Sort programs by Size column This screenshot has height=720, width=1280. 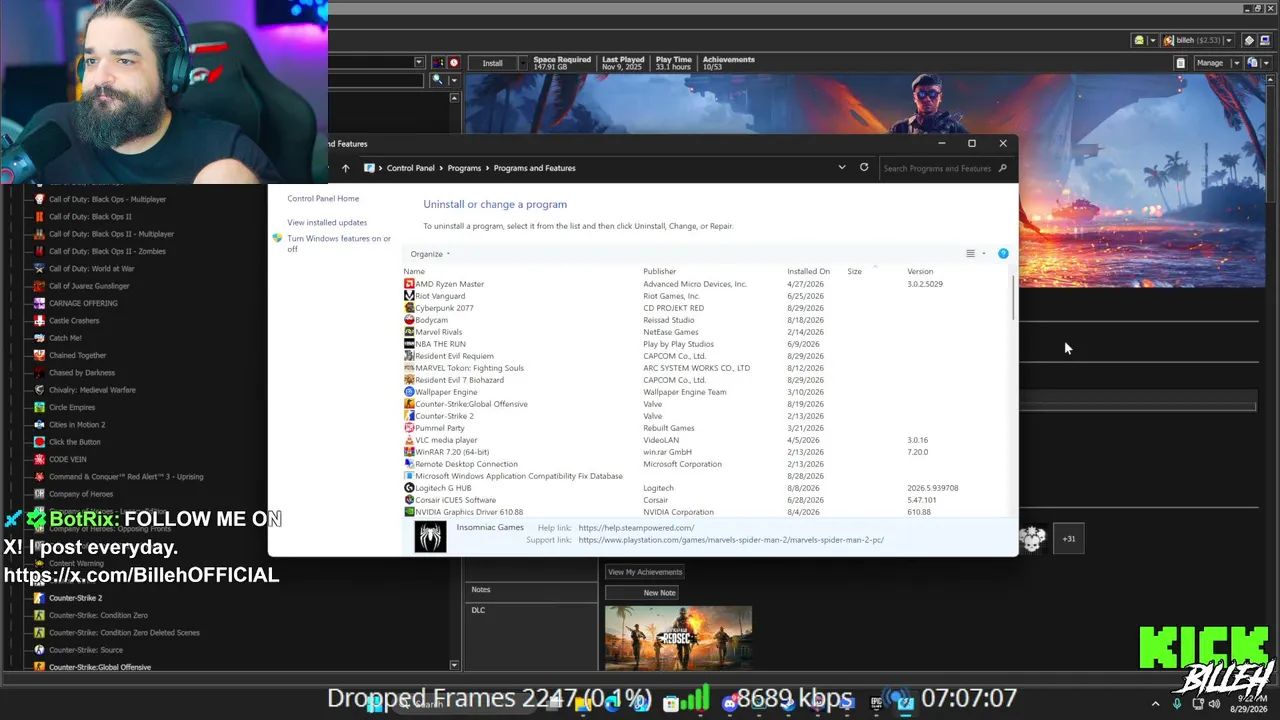click(x=854, y=272)
